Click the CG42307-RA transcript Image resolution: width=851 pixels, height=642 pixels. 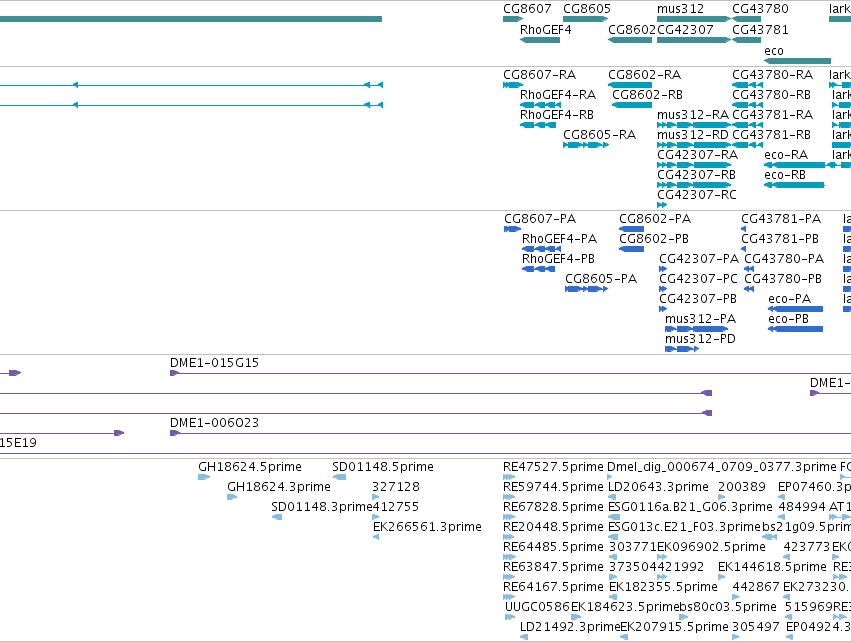point(694,165)
